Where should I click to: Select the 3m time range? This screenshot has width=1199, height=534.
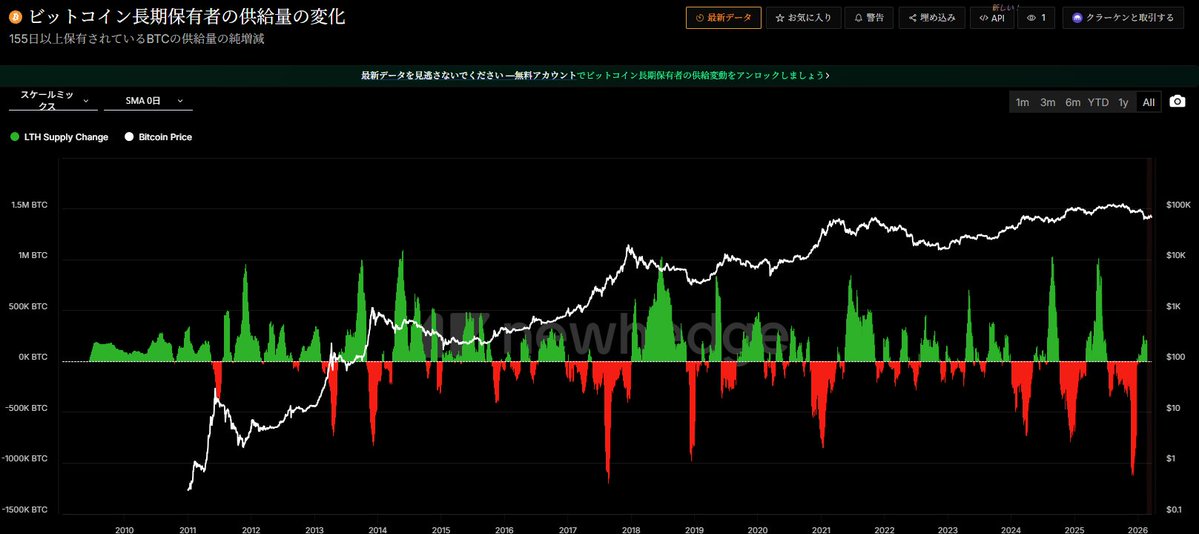click(1048, 102)
